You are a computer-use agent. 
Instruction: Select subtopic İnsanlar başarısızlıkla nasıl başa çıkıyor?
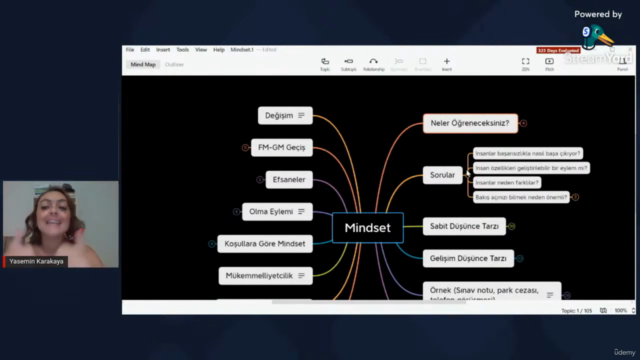click(x=528, y=153)
